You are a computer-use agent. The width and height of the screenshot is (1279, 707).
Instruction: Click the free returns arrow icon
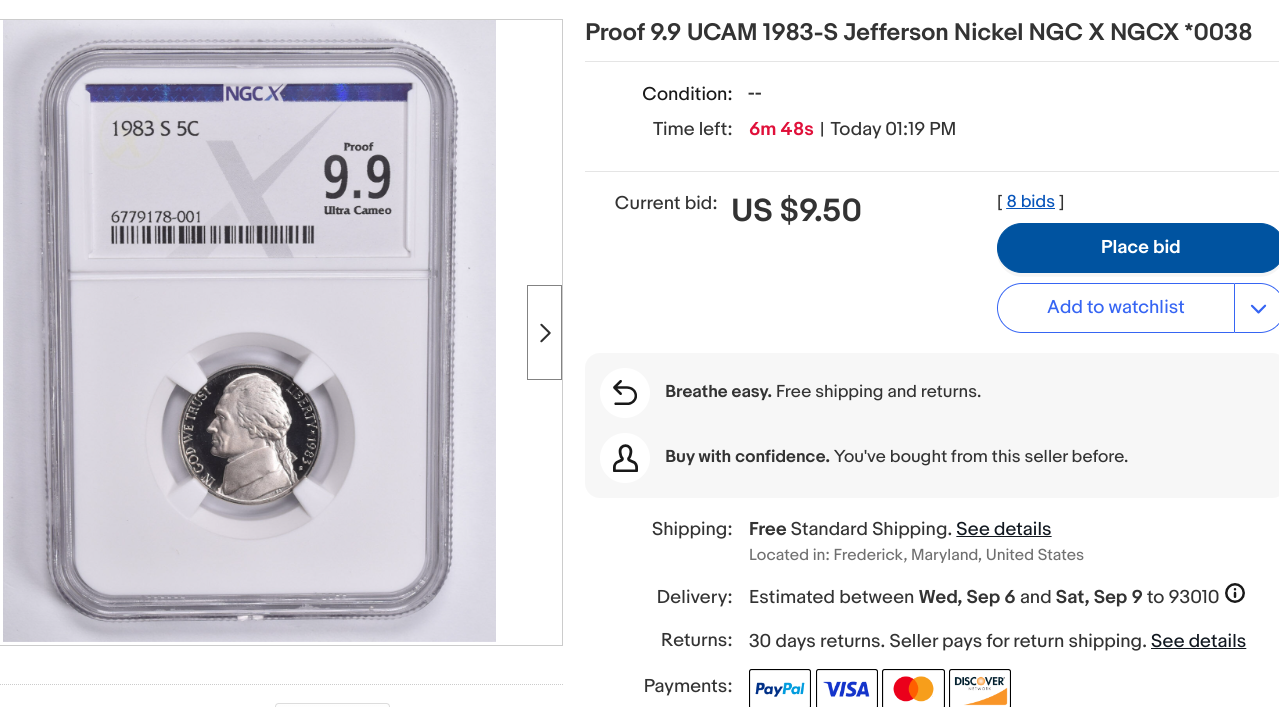tap(625, 393)
